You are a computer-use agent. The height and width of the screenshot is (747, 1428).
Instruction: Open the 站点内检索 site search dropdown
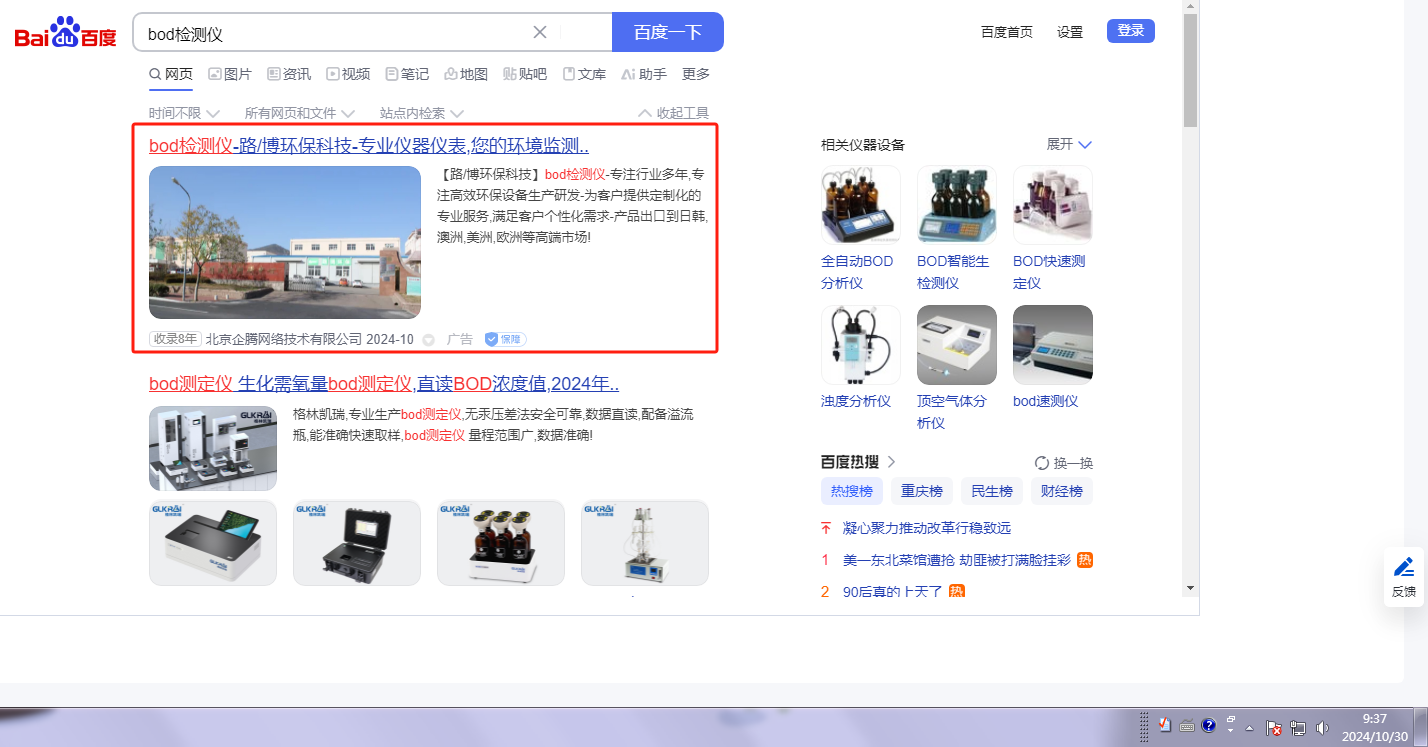(x=422, y=113)
